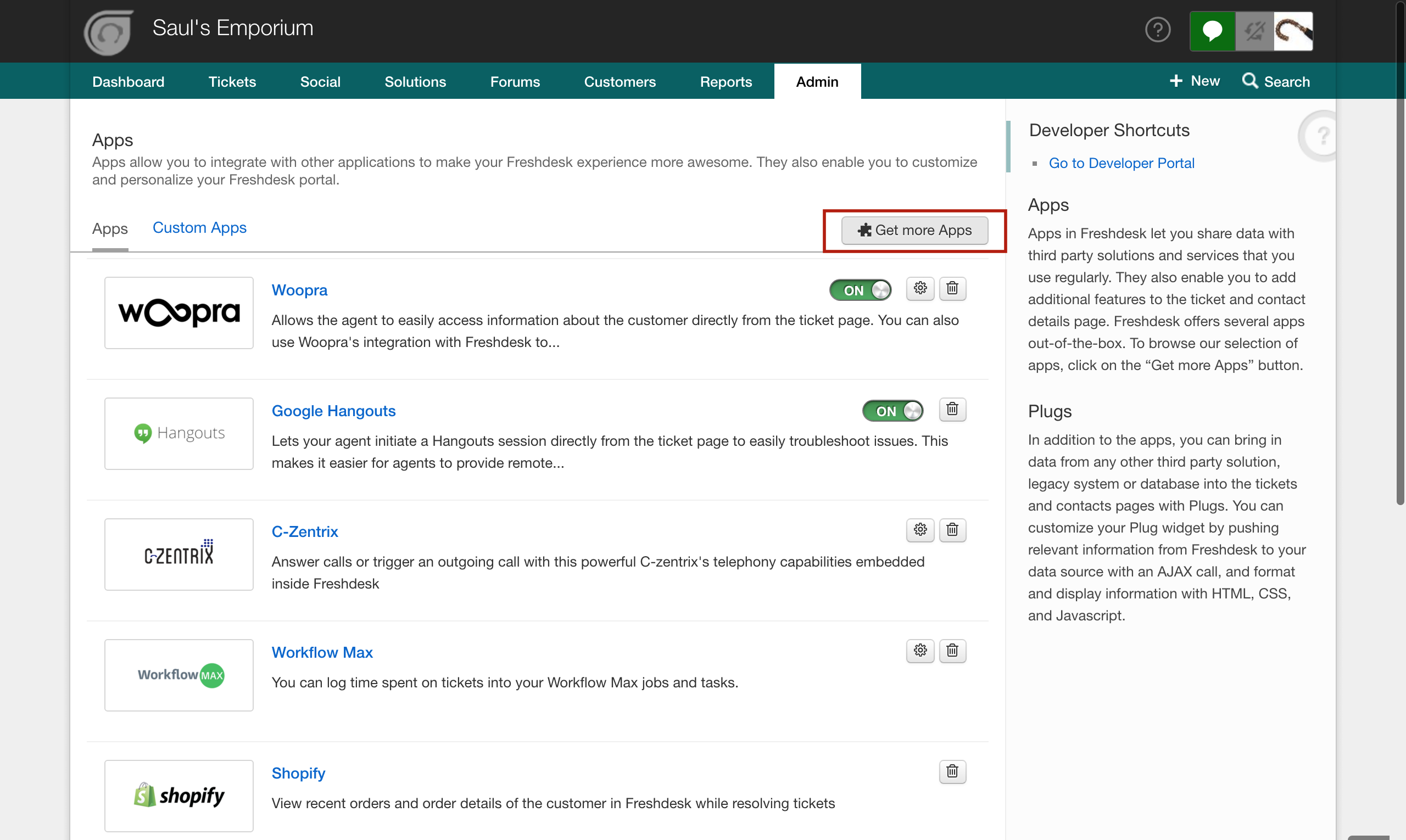Disable Google Hangouts ON switch
This screenshot has height=840, width=1406.
point(892,411)
